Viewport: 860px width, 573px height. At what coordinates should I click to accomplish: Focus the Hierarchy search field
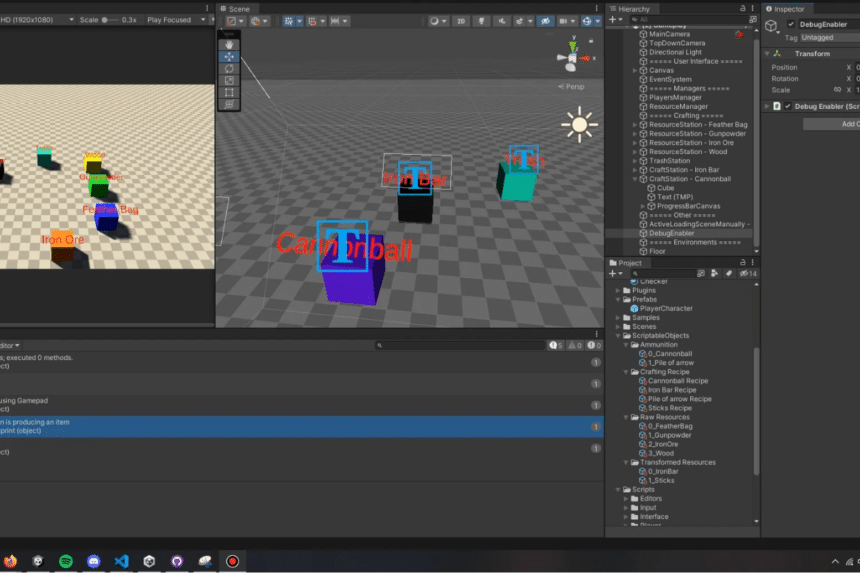pyautogui.click(x=687, y=19)
